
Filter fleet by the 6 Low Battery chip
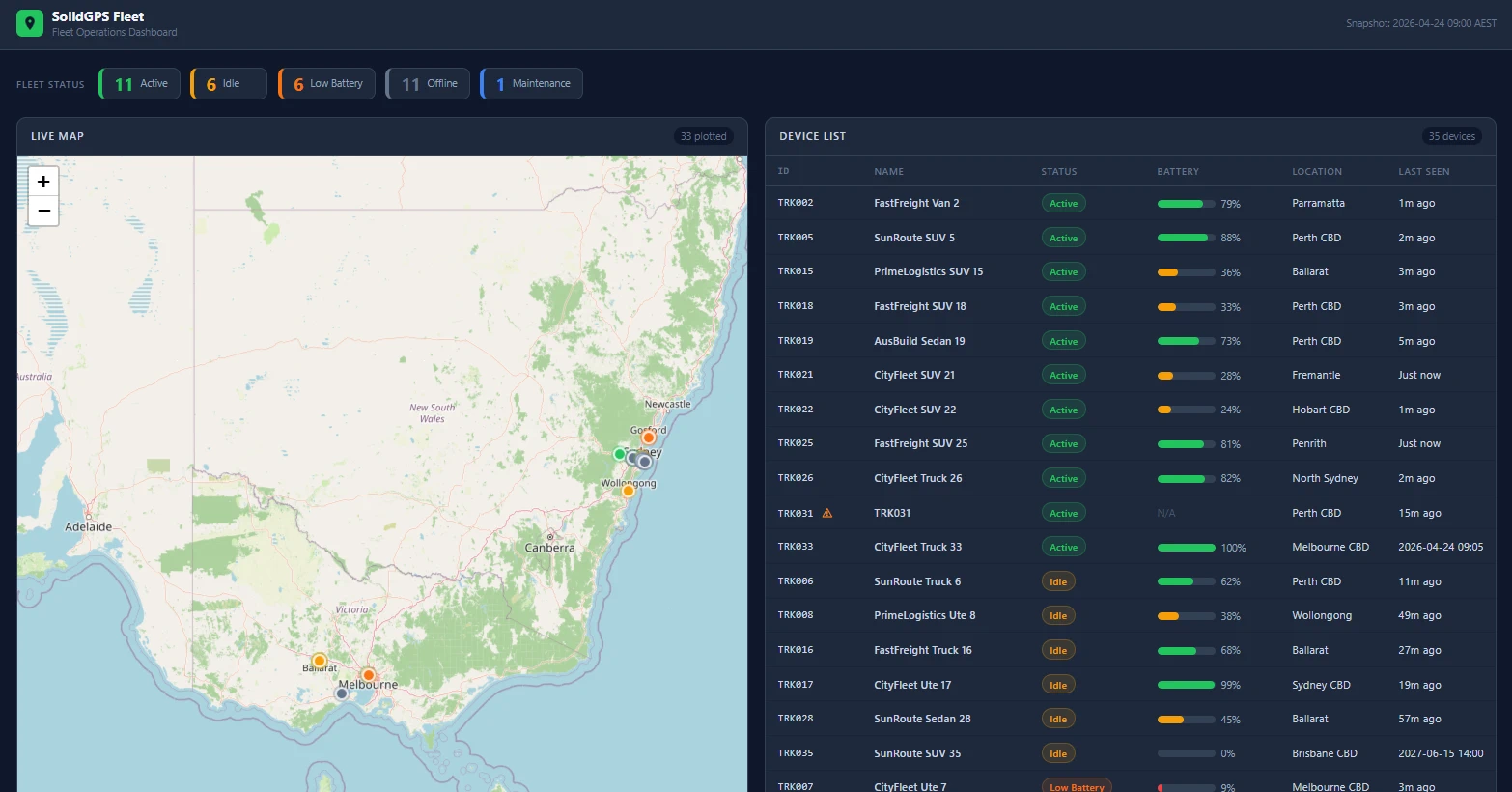click(x=326, y=84)
